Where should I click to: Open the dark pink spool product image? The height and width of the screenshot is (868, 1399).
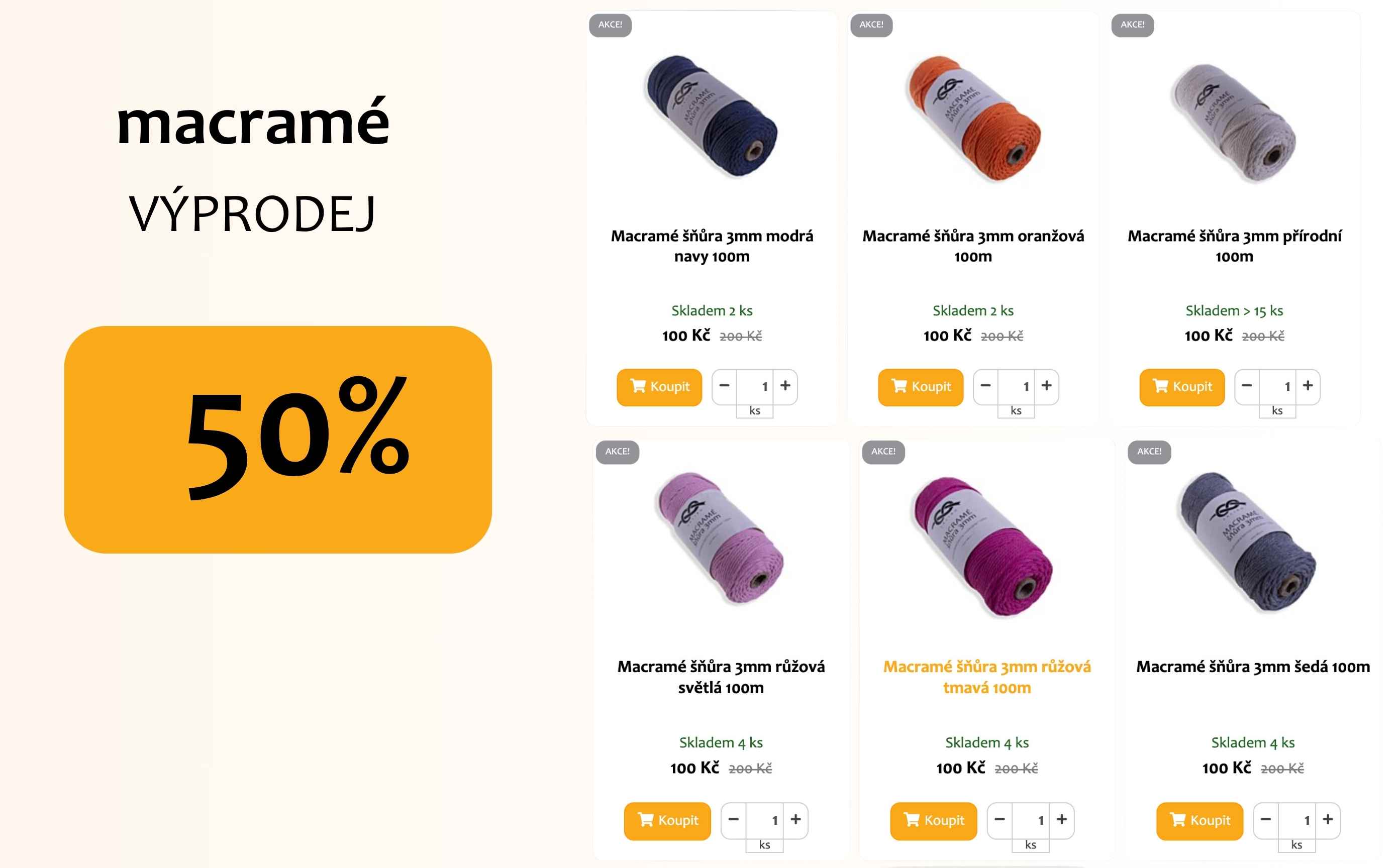point(982,547)
